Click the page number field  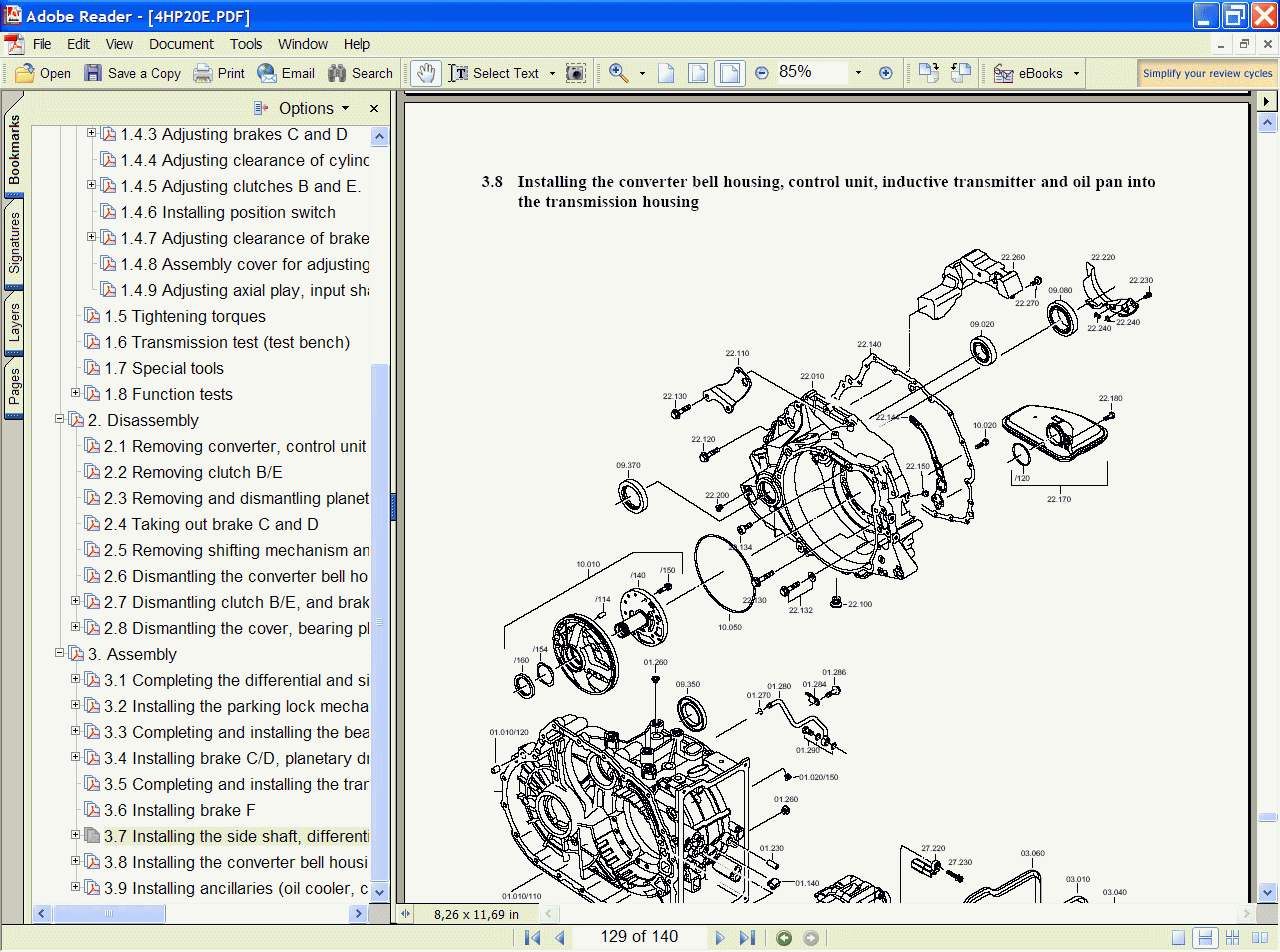click(639, 937)
